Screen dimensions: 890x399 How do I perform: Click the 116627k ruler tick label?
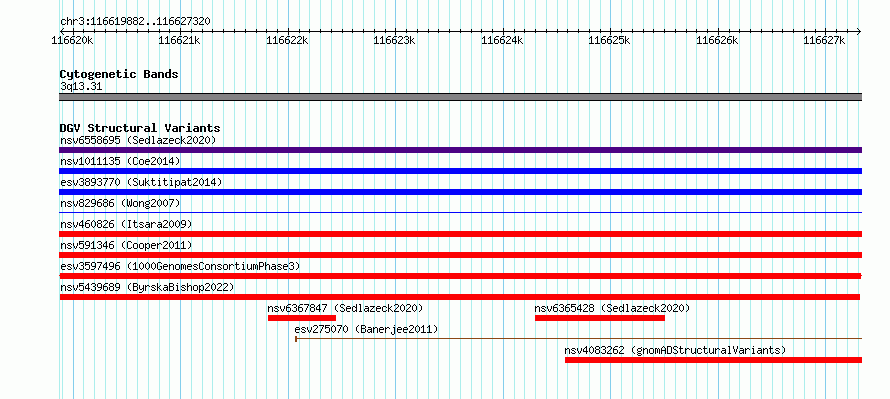click(825, 40)
